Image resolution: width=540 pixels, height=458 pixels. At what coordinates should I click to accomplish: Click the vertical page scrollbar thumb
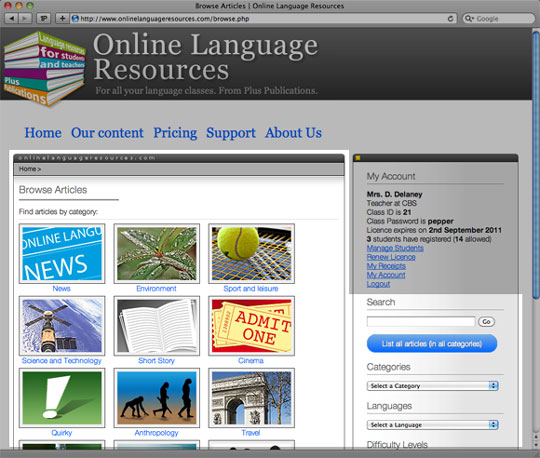click(x=536, y=165)
